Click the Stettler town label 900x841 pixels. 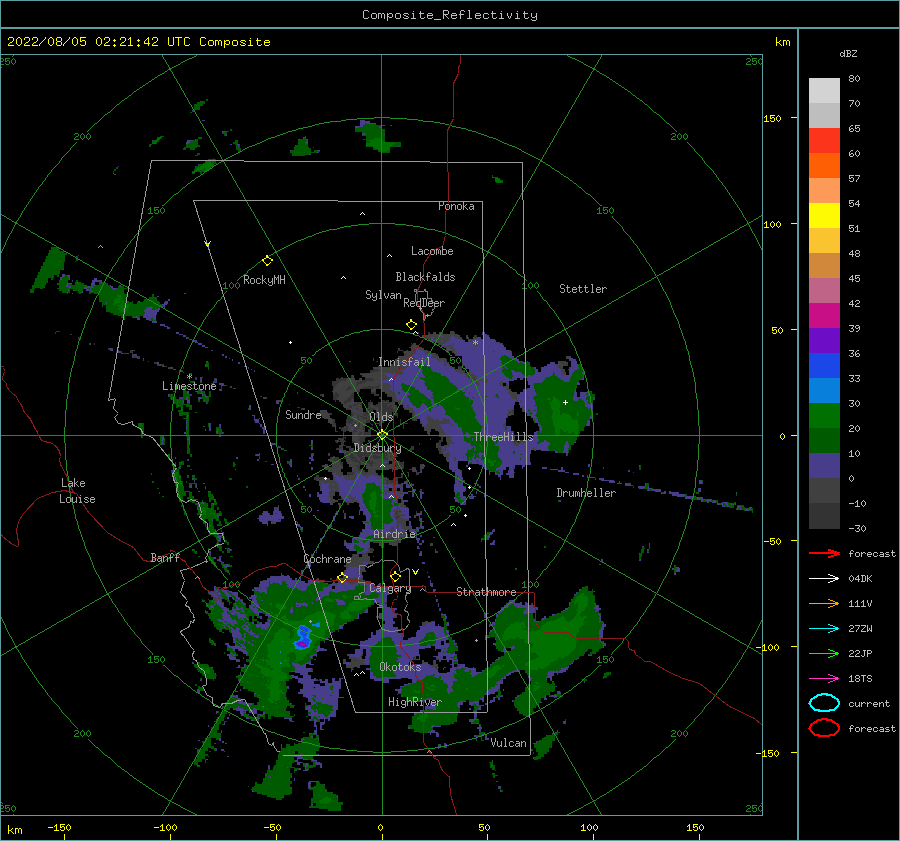pyautogui.click(x=583, y=289)
